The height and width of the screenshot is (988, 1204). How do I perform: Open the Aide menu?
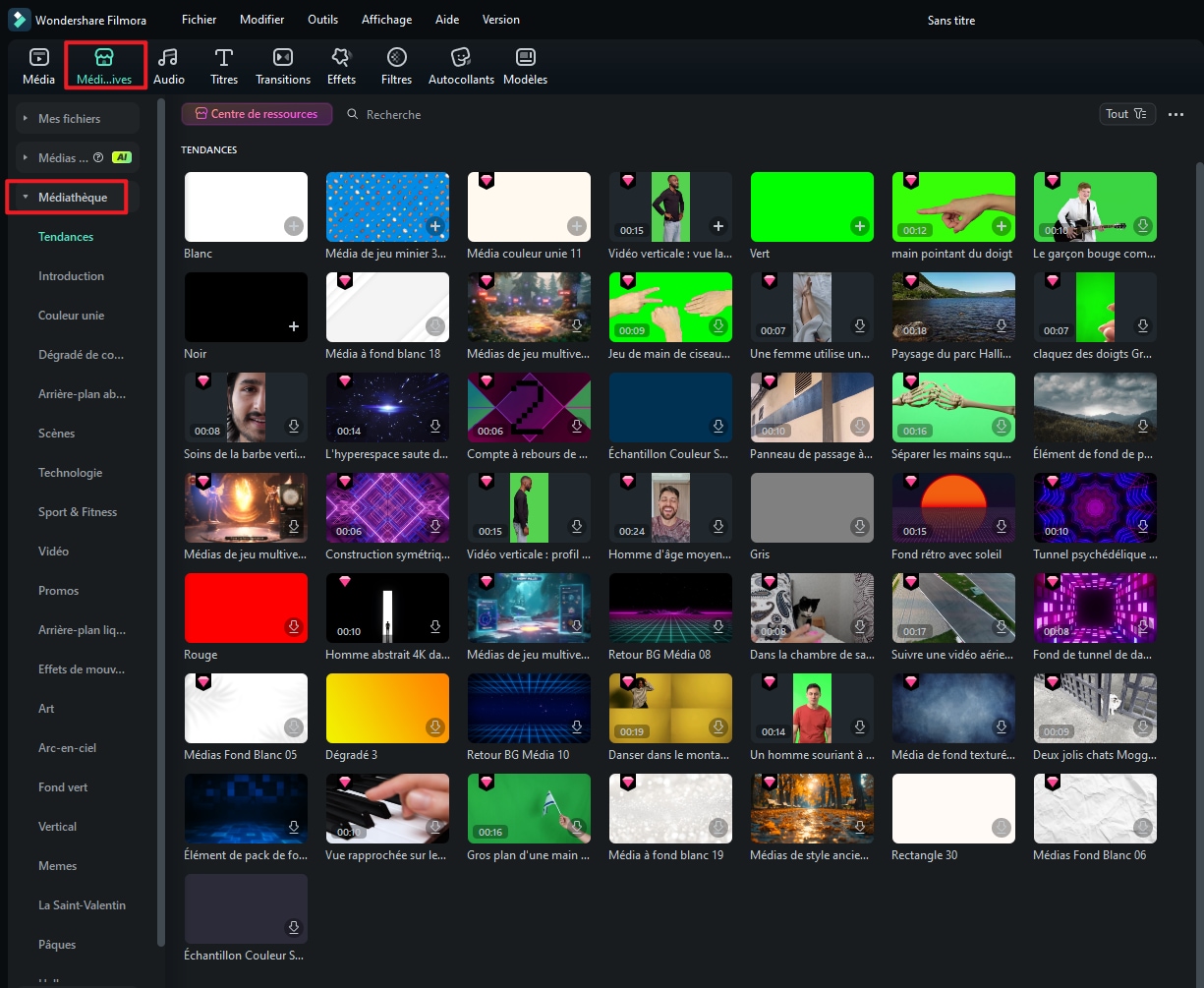447,20
